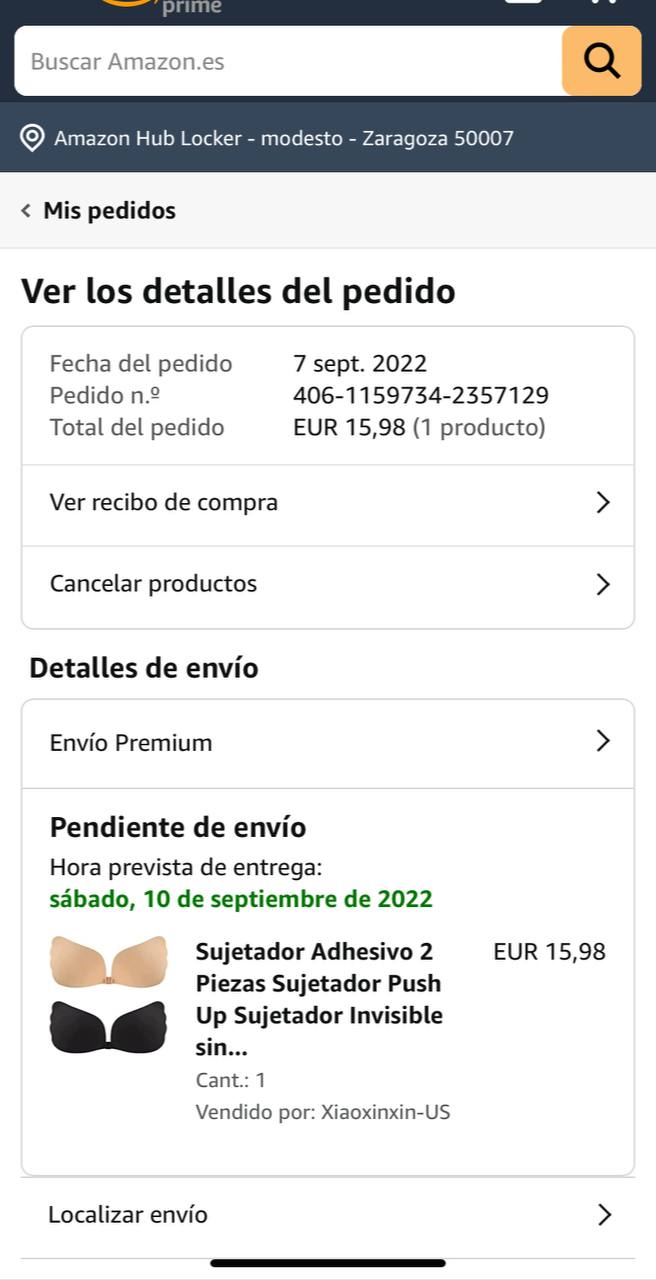Click the Buscar Amazon.es search field

click(x=288, y=61)
